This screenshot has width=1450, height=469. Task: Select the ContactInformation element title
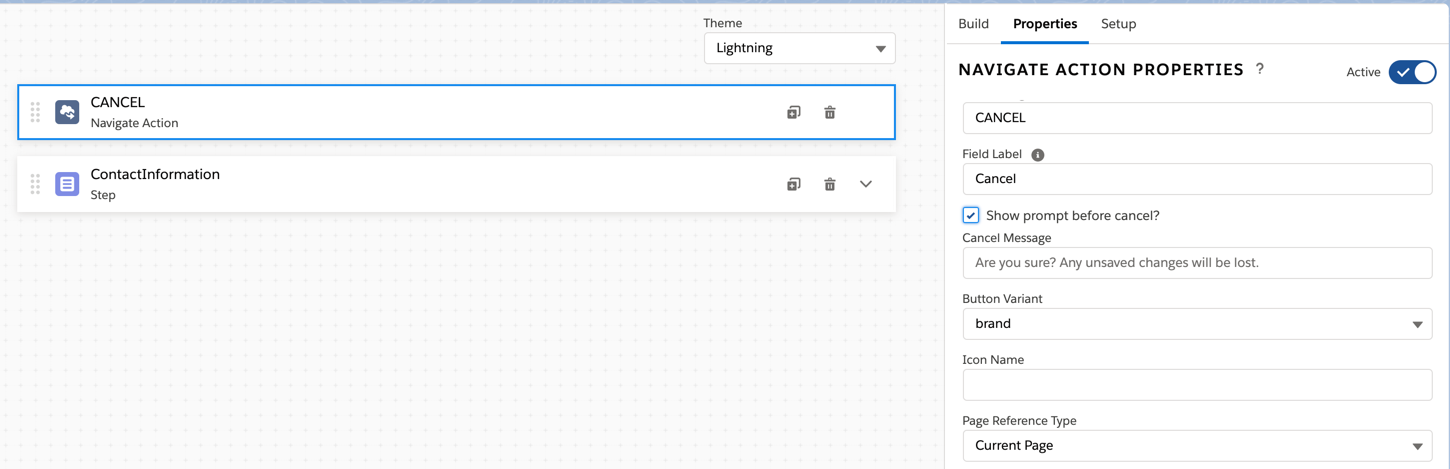coord(155,174)
